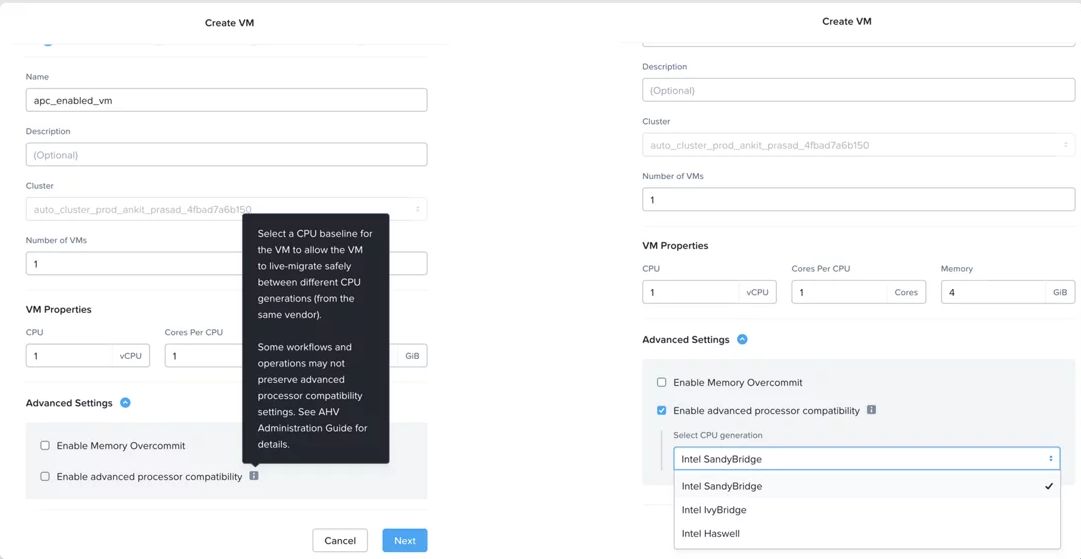This screenshot has height=559, width=1081.
Task: Click Cores Per CPU field, right window
Action: (x=858, y=292)
